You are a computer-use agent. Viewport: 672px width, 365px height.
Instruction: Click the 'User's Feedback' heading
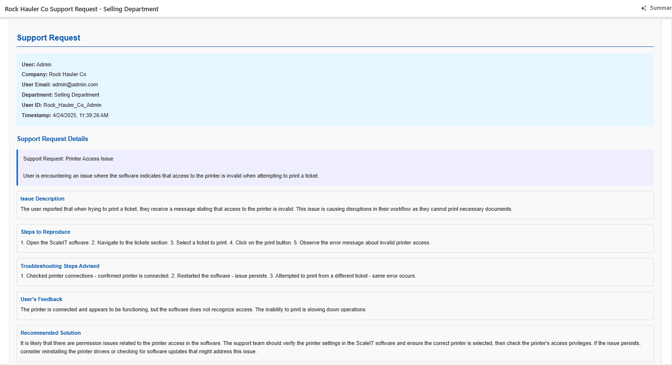click(x=41, y=299)
